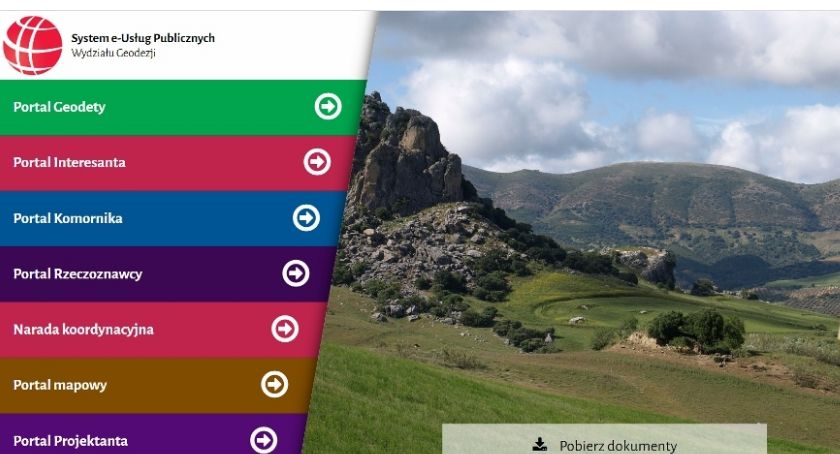The width and height of the screenshot is (840, 454).
Task: Click the download icon beside Pobierz dokumenty
Action: [540, 444]
